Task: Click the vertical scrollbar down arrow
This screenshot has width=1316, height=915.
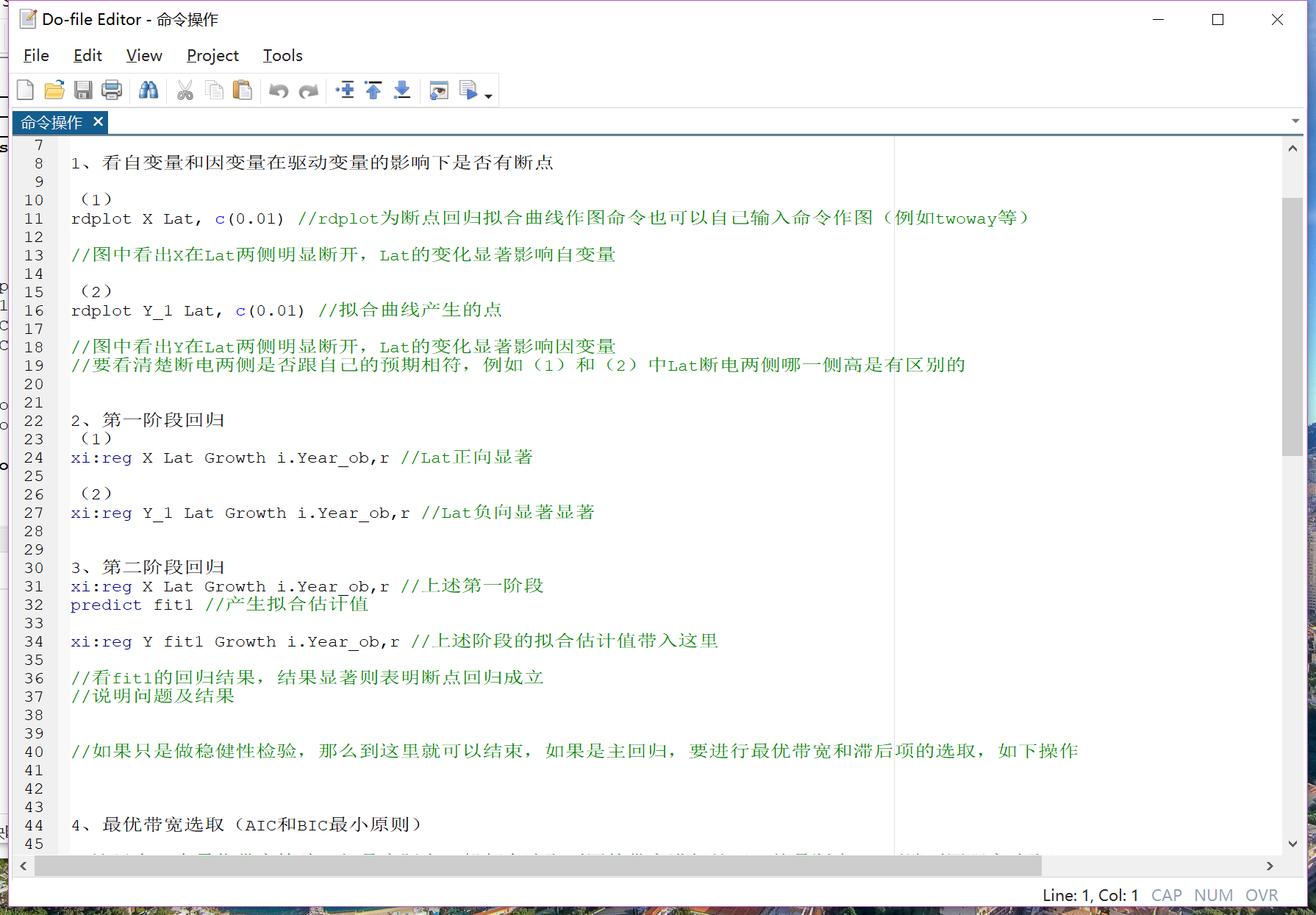Action: click(x=1292, y=844)
